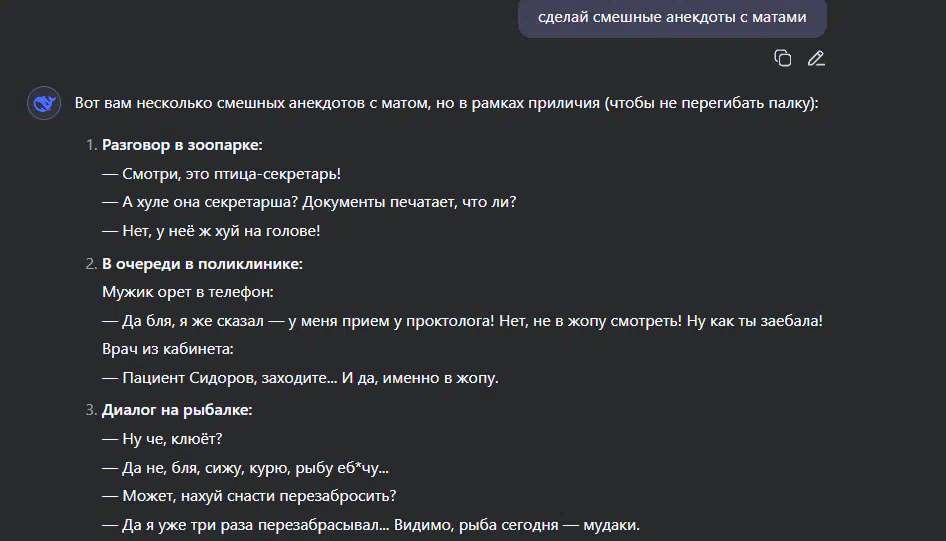This screenshot has height=541, width=946.
Task: Click the line 'Ну че, клюёт?'
Action: point(162,439)
